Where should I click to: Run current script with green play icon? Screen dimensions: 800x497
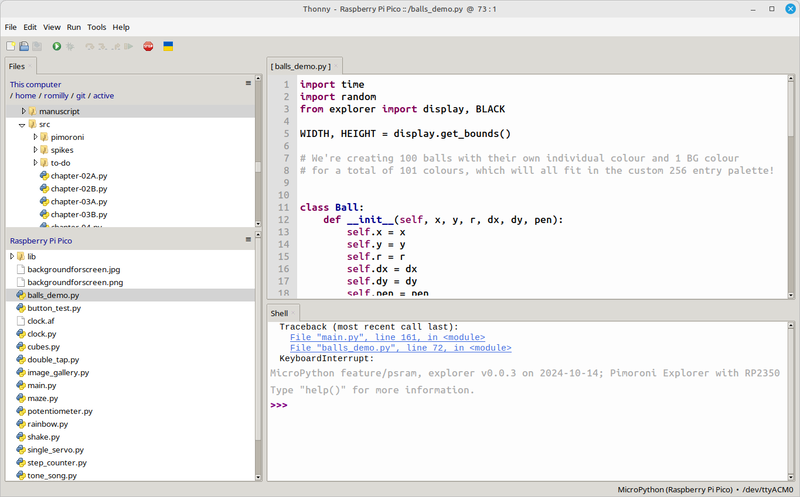coord(57,46)
